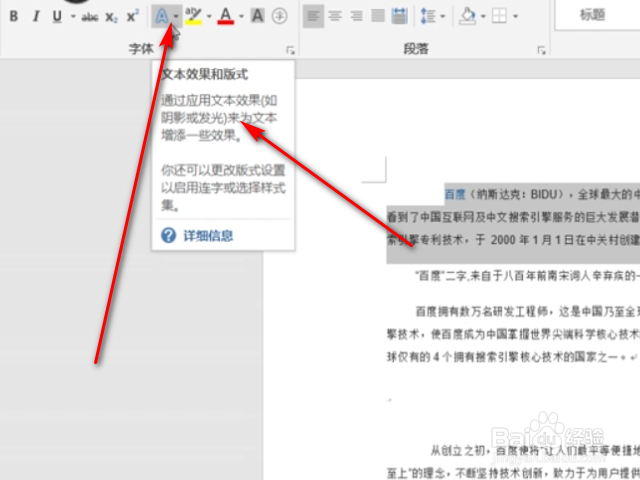
Task: Click the Text Effects and Typography button
Action: tap(162, 16)
